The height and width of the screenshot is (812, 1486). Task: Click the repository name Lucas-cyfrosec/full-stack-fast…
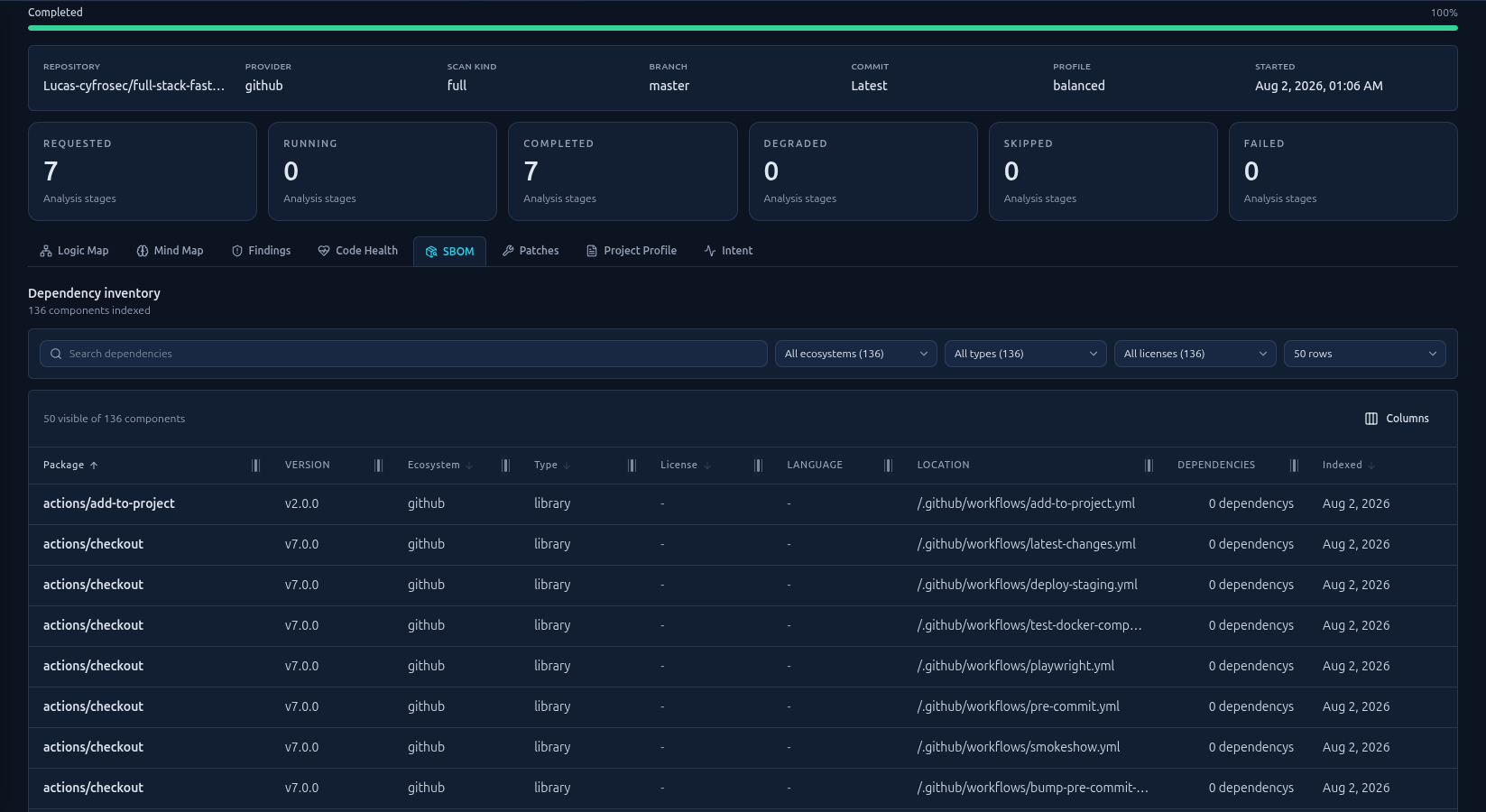(x=134, y=86)
